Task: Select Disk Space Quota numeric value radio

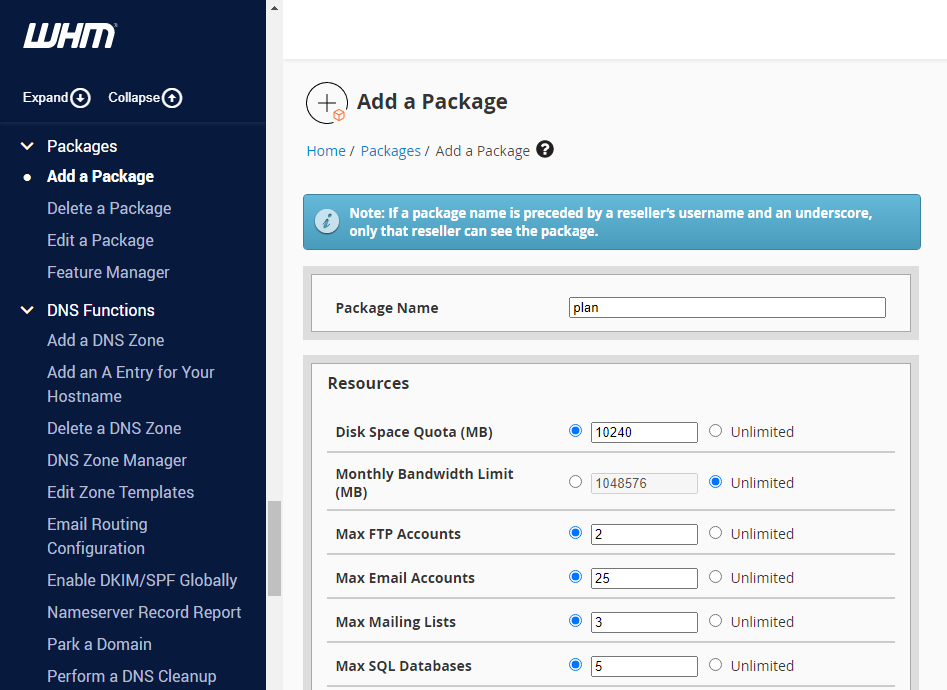Action: [576, 431]
